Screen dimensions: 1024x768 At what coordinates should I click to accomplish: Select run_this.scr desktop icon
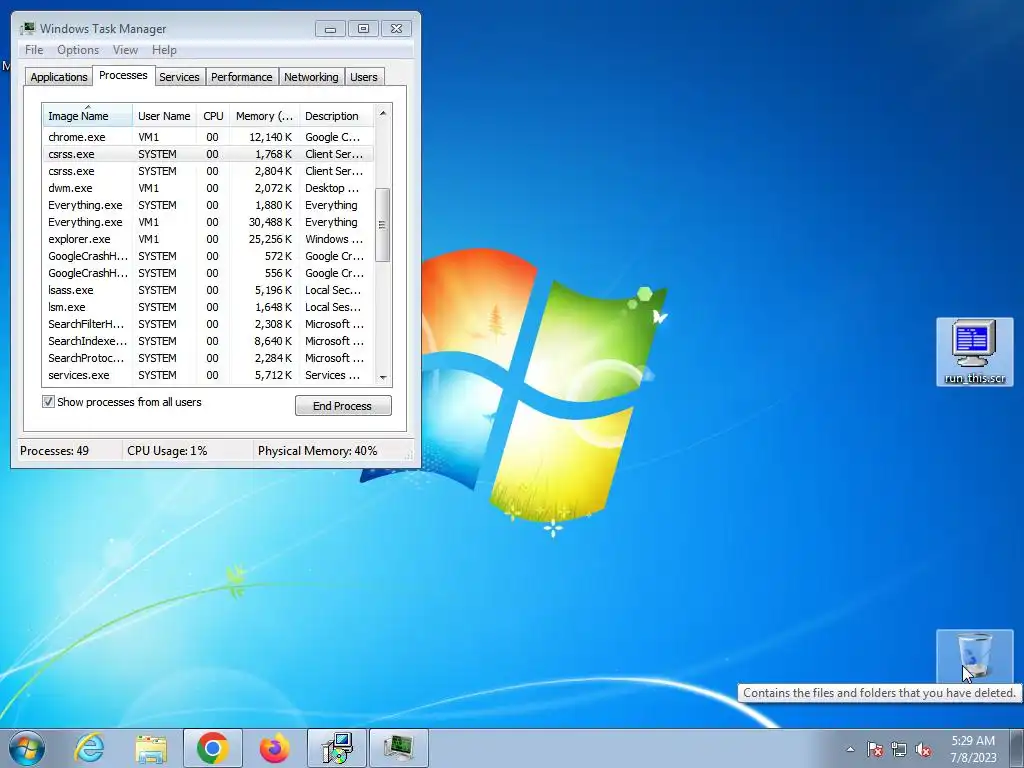[974, 351]
